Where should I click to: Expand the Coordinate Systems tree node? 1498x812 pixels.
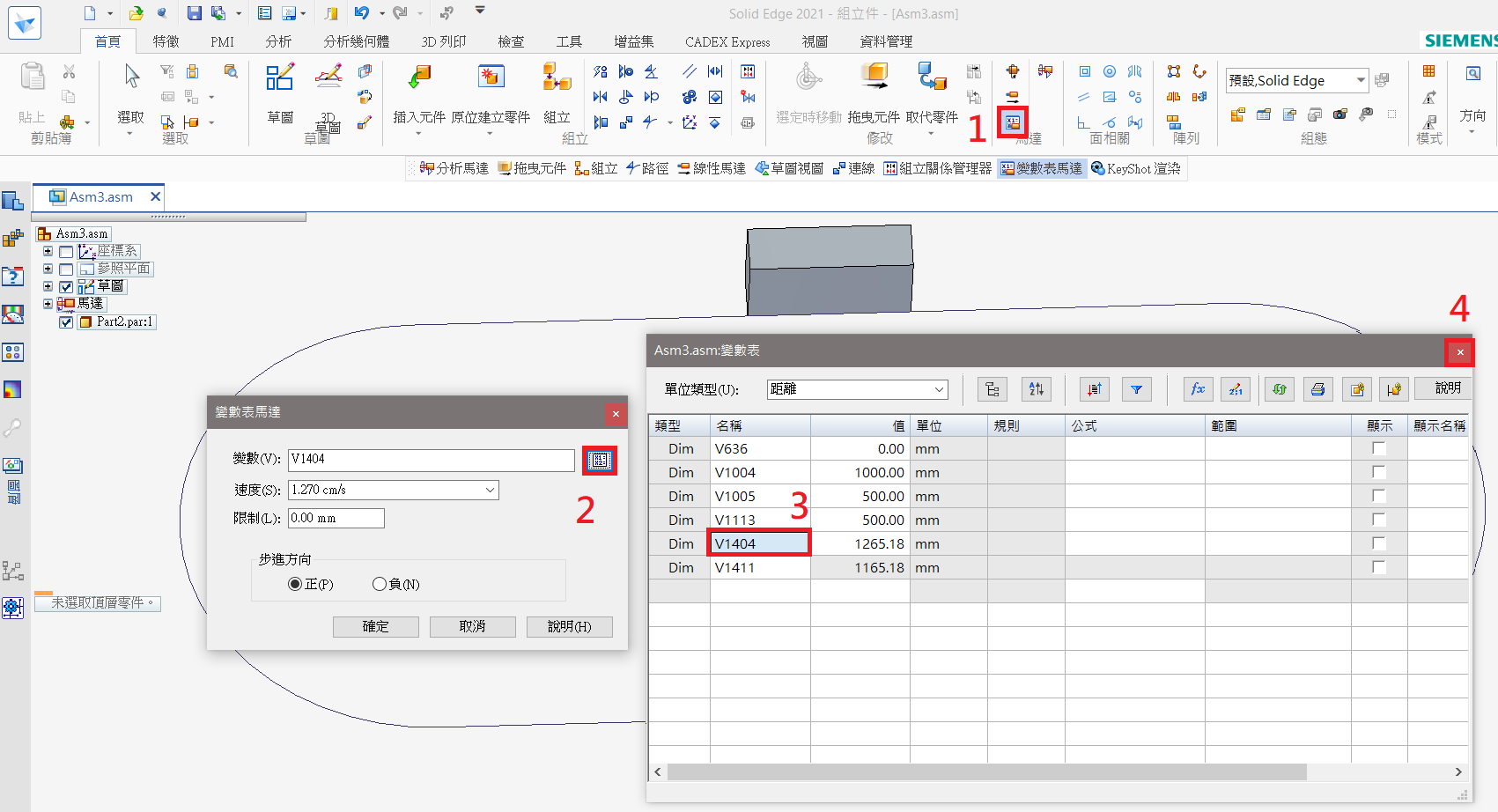48,252
